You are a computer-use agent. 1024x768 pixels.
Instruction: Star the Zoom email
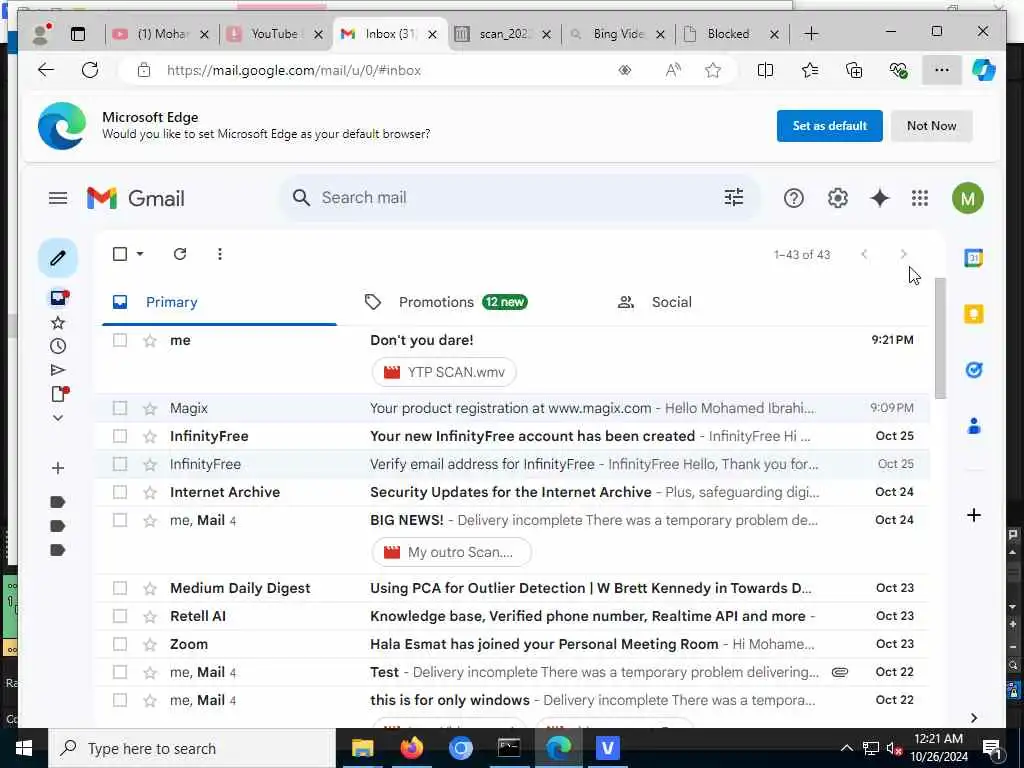coord(150,645)
